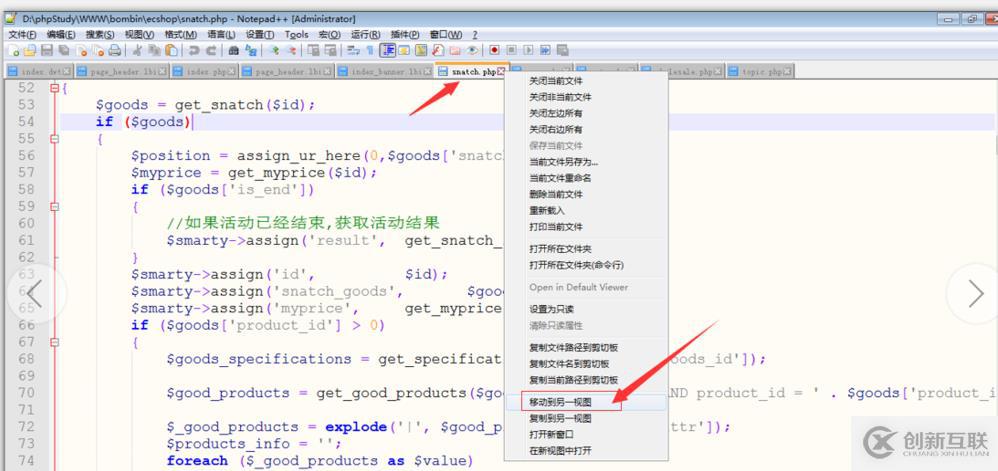Screen dimensions: 998x471
Task: Switch to the index.php tab
Action: [204, 71]
